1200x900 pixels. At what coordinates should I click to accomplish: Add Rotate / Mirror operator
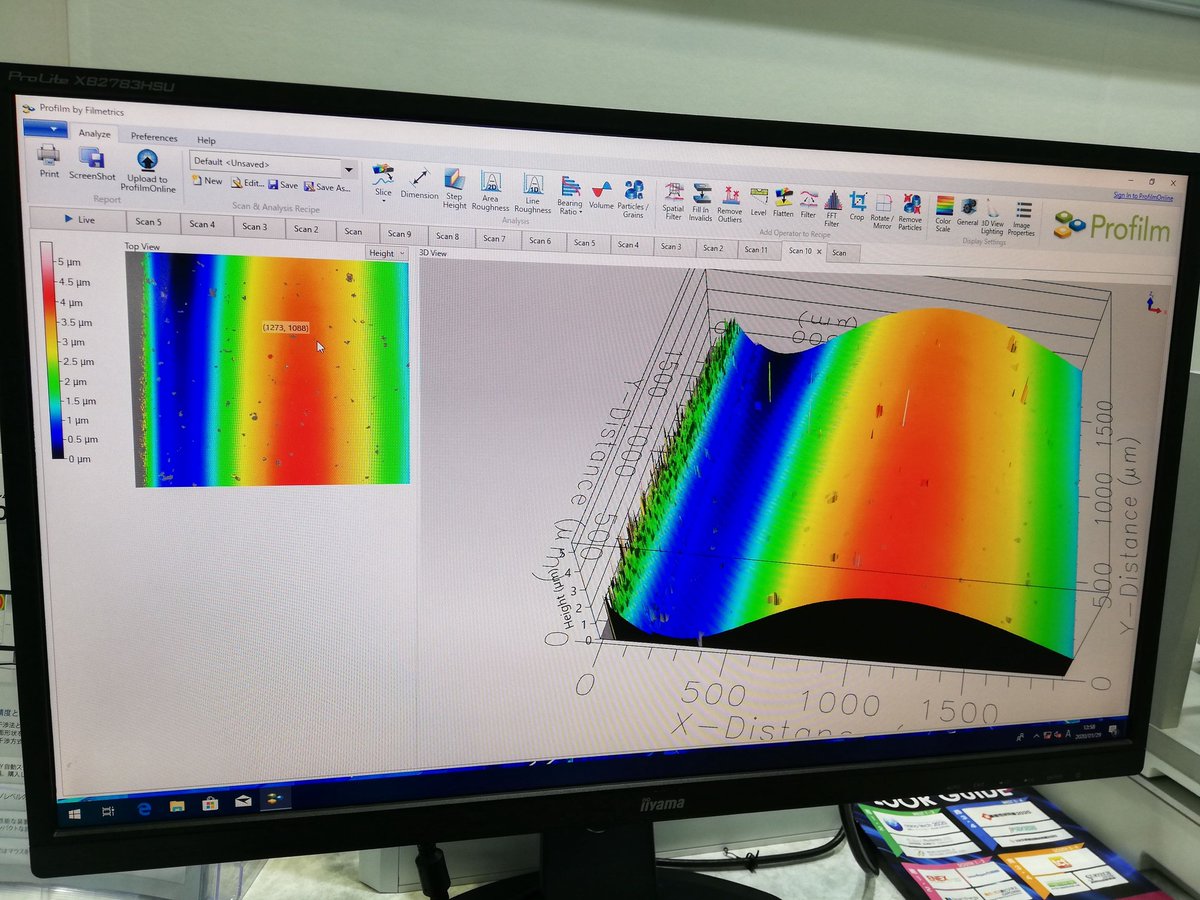(882, 210)
